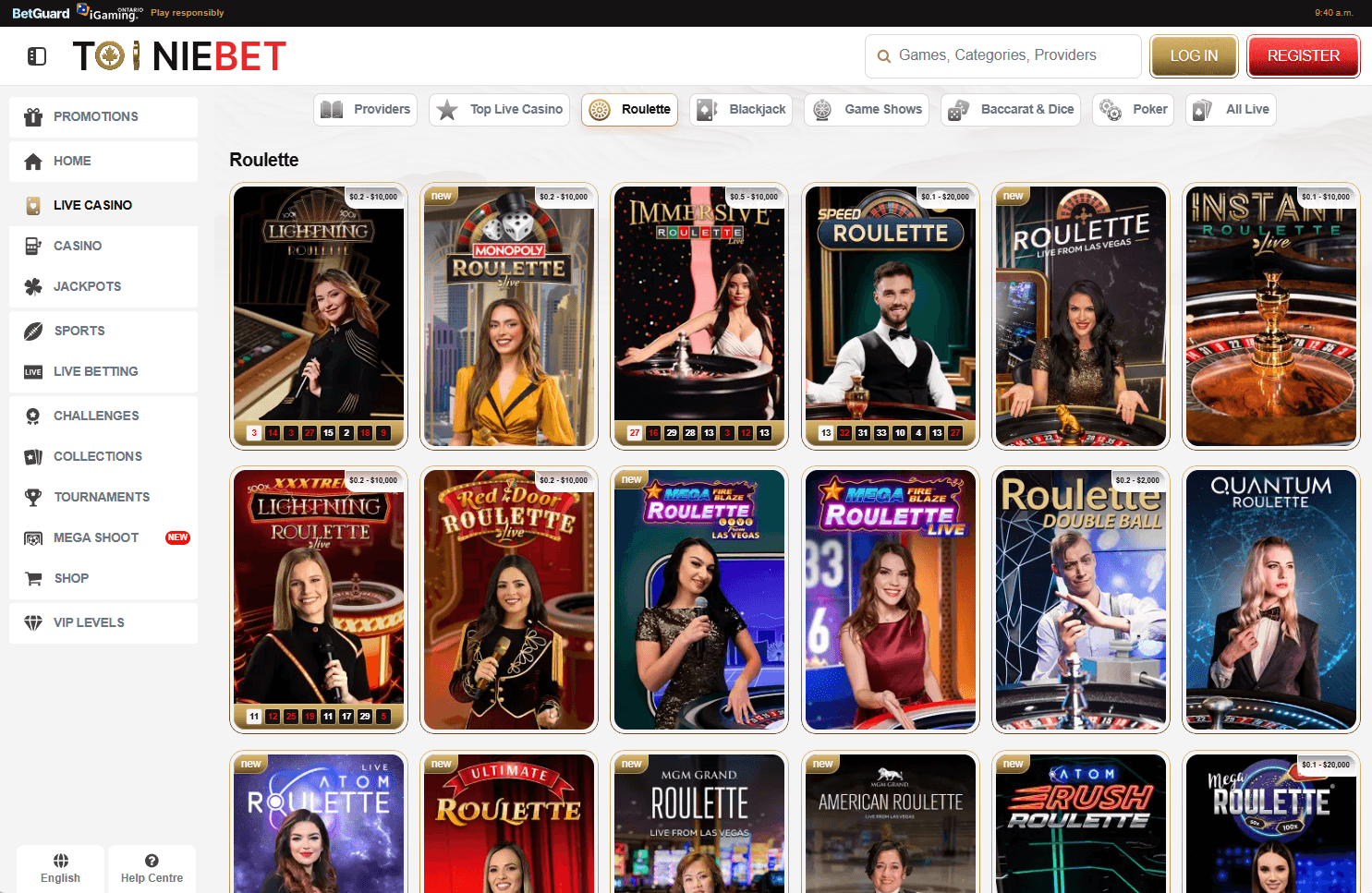Viewport: 1372px width, 893px height.
Task: Click the Roulette section heading
Action: pos(264,160)
